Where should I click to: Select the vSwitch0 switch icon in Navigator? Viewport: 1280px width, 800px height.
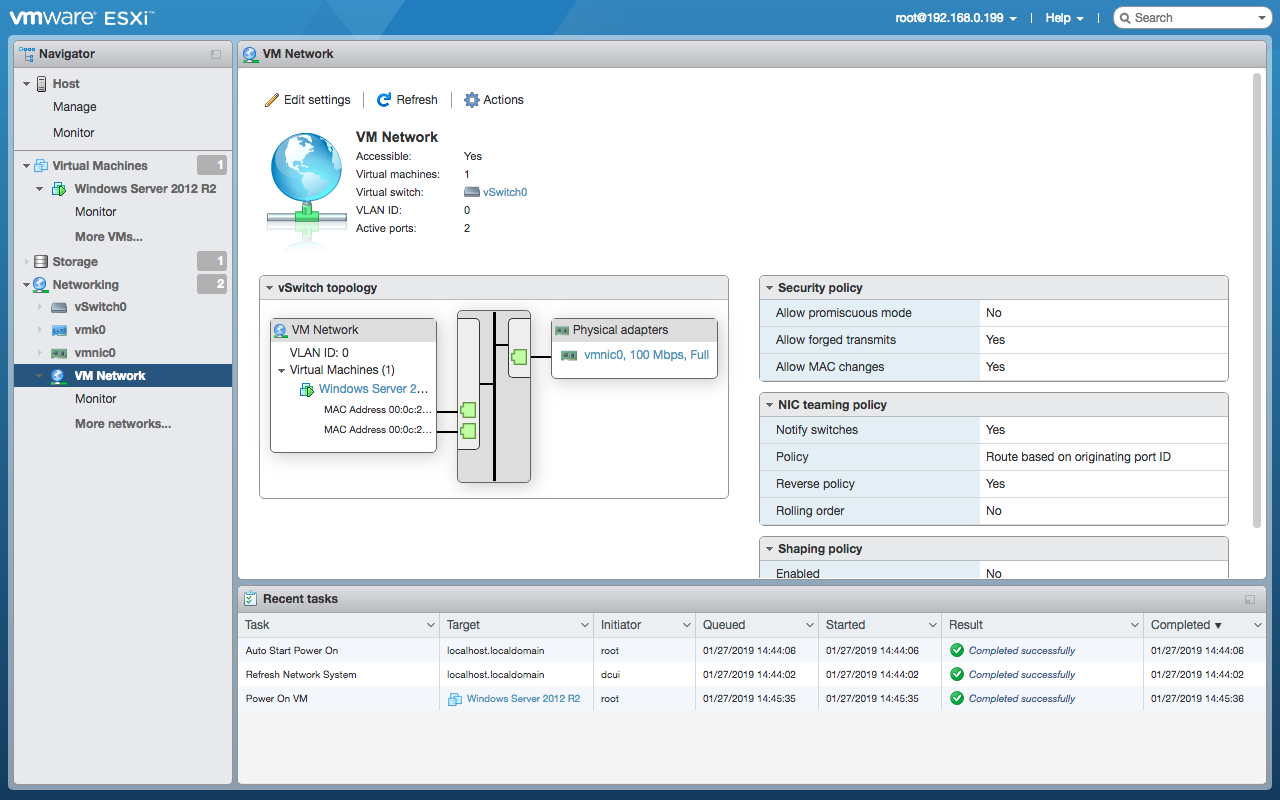[x=57, y=307]
